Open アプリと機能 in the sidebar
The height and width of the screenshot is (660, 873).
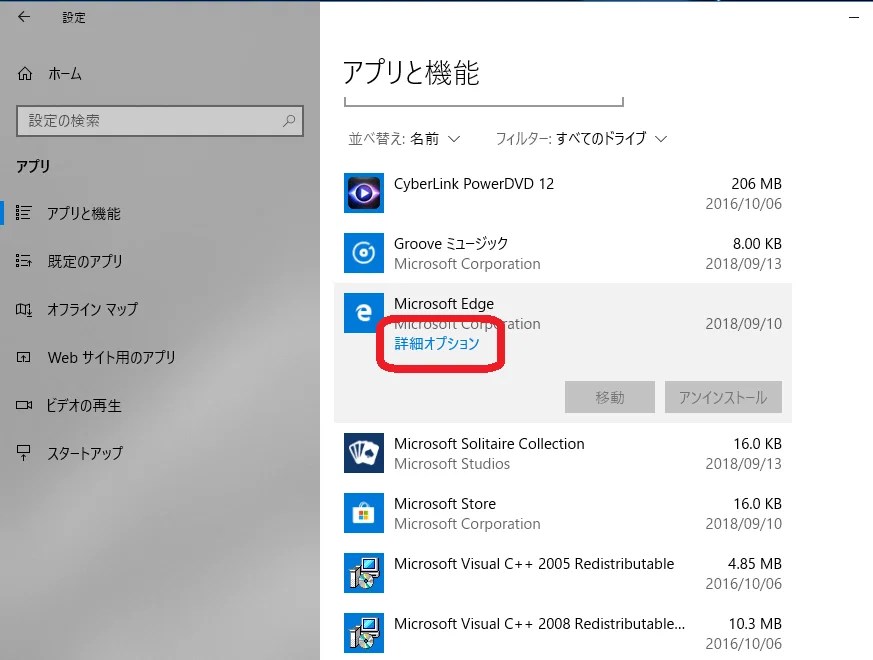click(x=84, y=213)
